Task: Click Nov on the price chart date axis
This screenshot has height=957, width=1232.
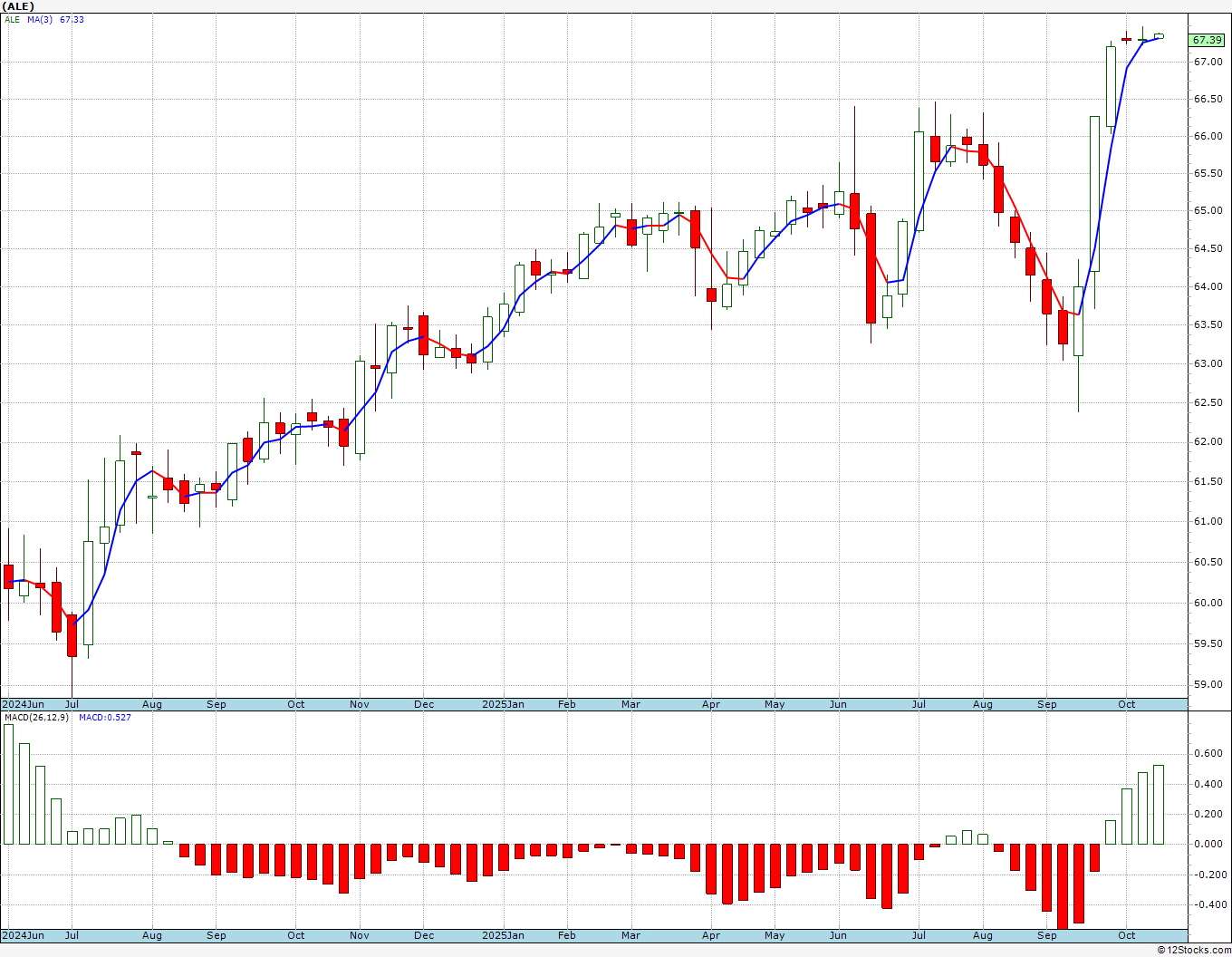Action: [x=360, y=704]
